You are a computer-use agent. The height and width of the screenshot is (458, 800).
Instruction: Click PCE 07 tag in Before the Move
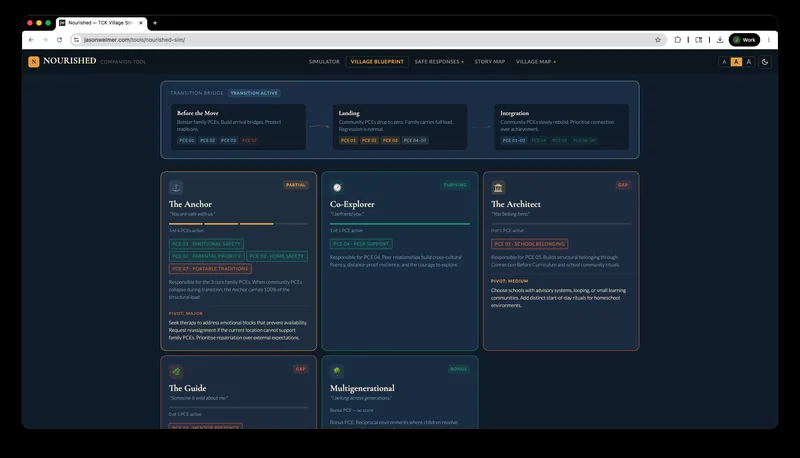(249, 140)
